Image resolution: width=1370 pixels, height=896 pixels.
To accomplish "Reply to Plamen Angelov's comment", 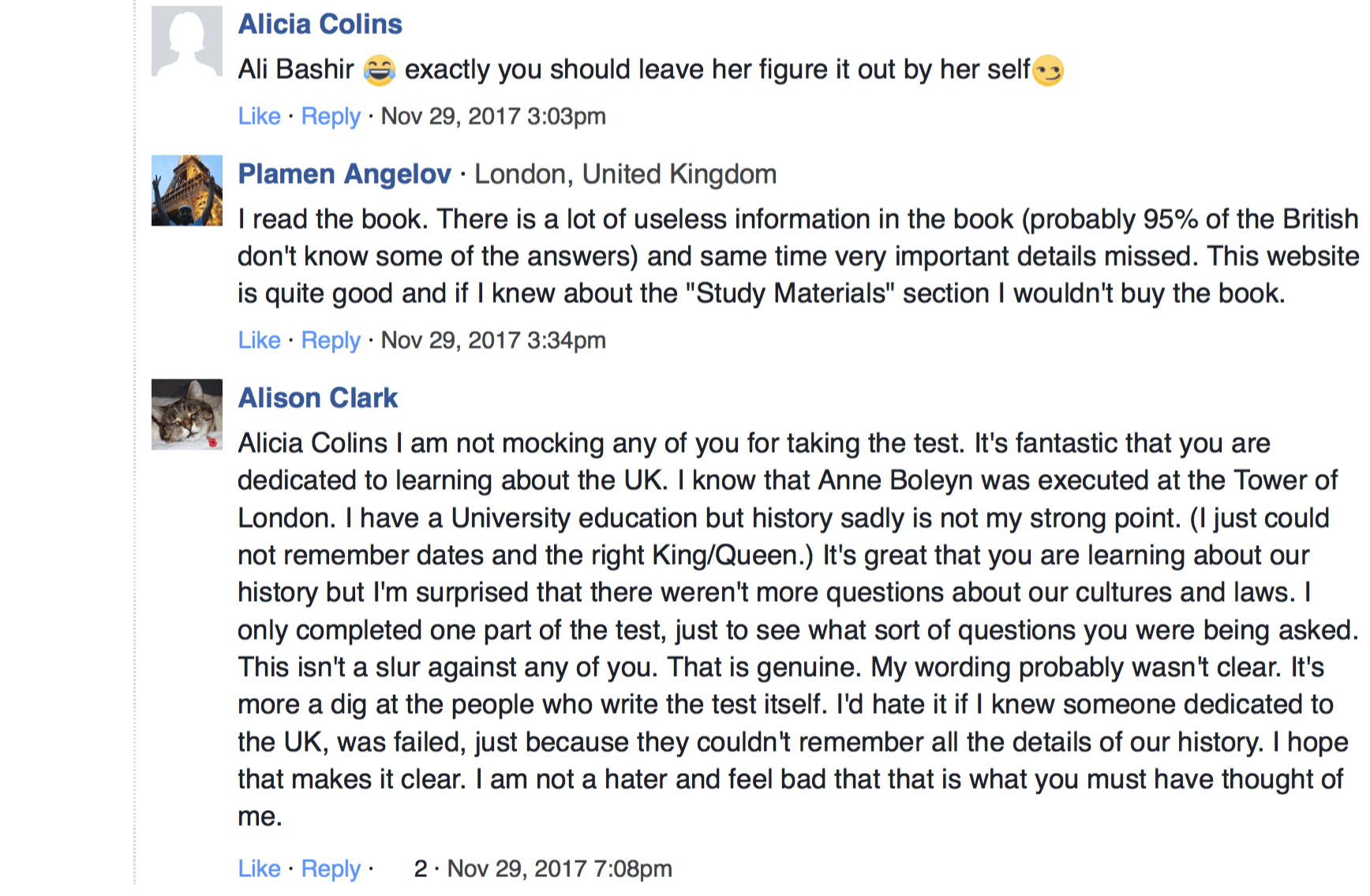I will coord(331,341).
